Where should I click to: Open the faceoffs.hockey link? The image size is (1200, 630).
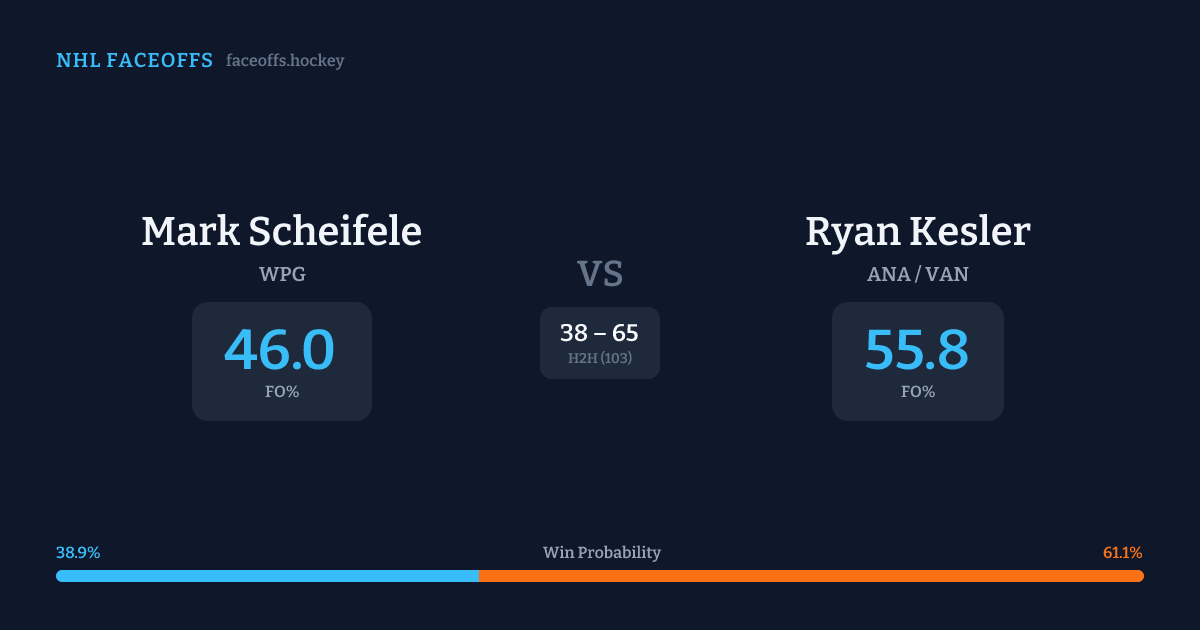point(285,61)
